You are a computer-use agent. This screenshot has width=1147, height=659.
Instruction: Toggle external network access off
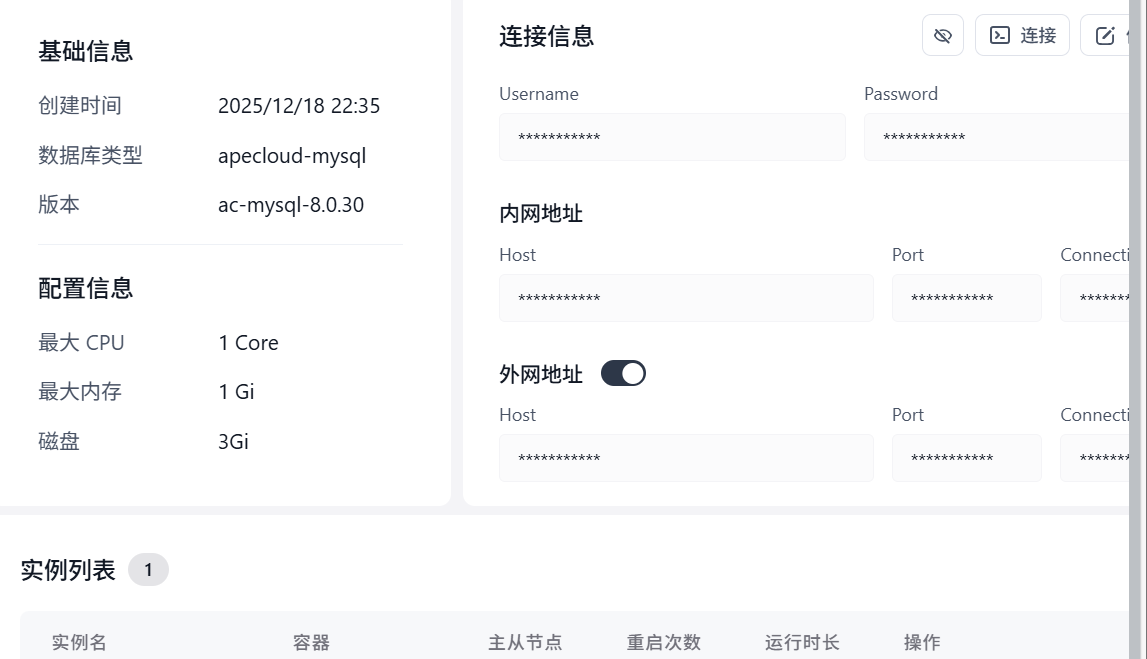click(x=624, y=372)
